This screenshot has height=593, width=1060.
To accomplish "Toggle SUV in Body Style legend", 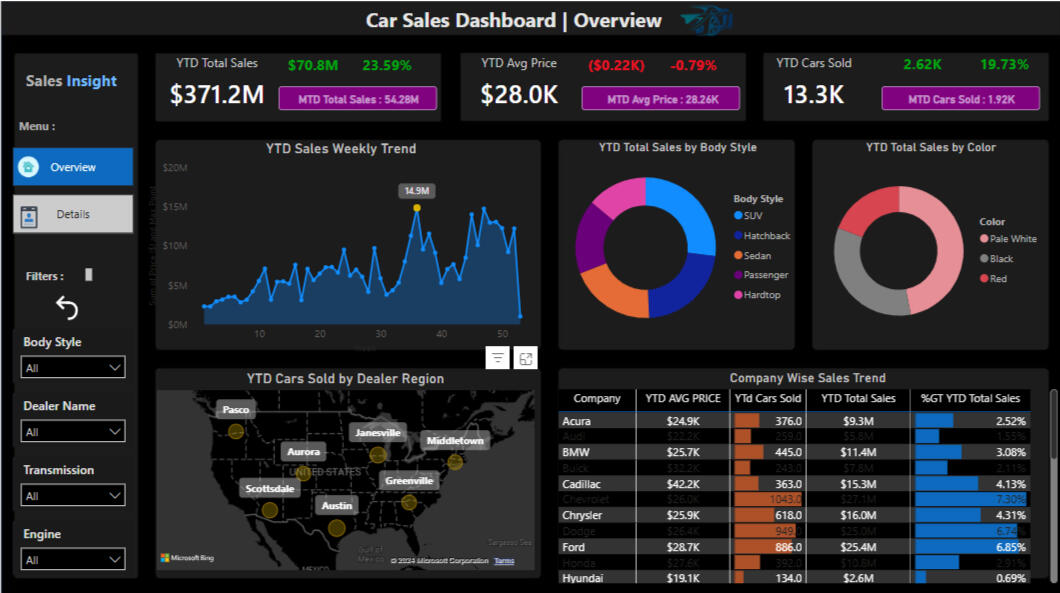I will [753, 216].
